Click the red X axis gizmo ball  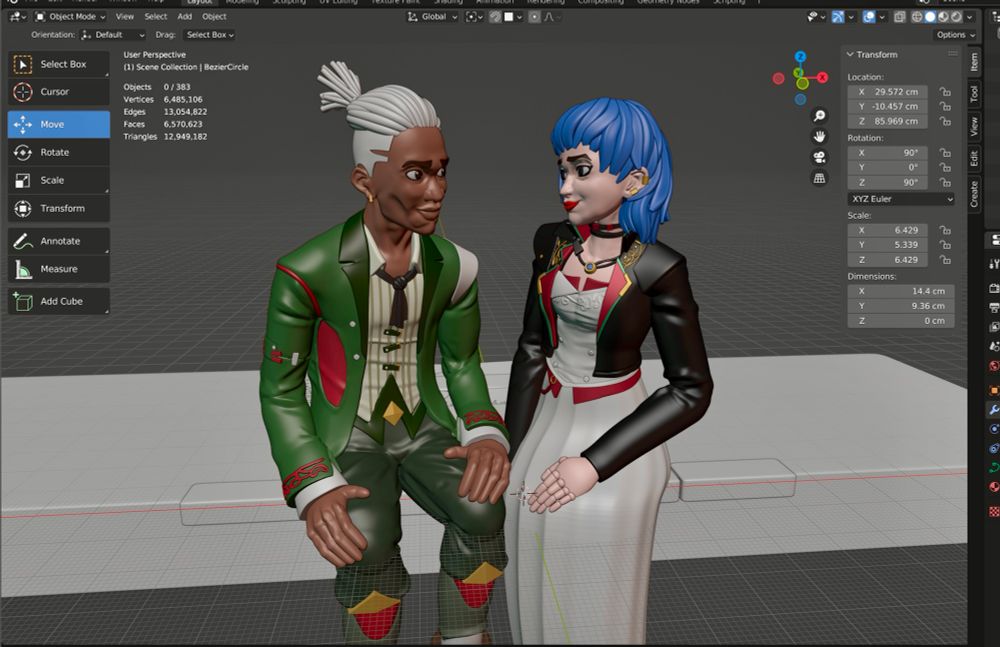pos(823,77)
